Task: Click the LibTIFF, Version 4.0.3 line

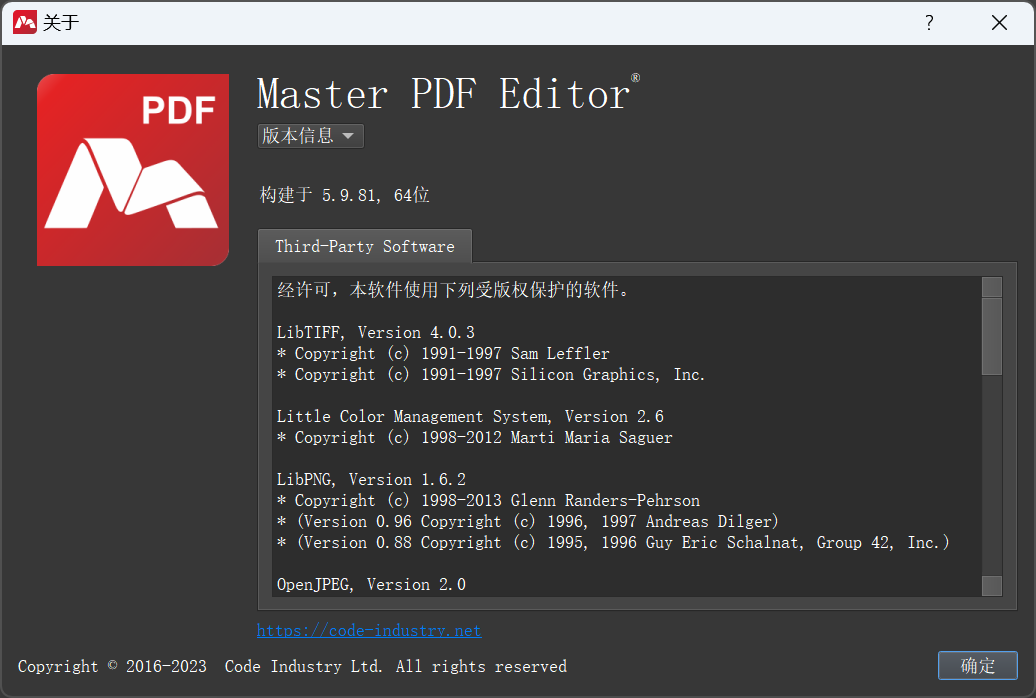Action: point(376,332)
